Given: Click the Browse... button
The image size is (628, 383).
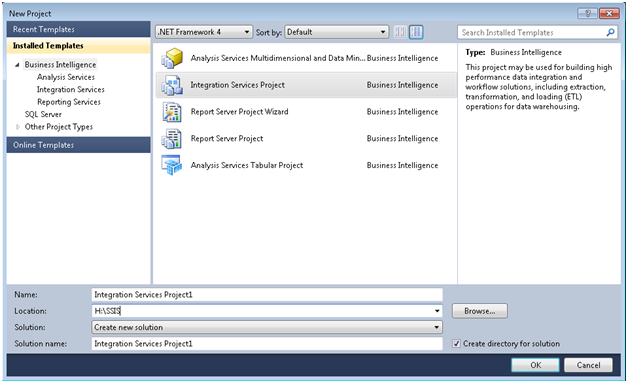Looking at the screenshot, I should click(480, 311).
